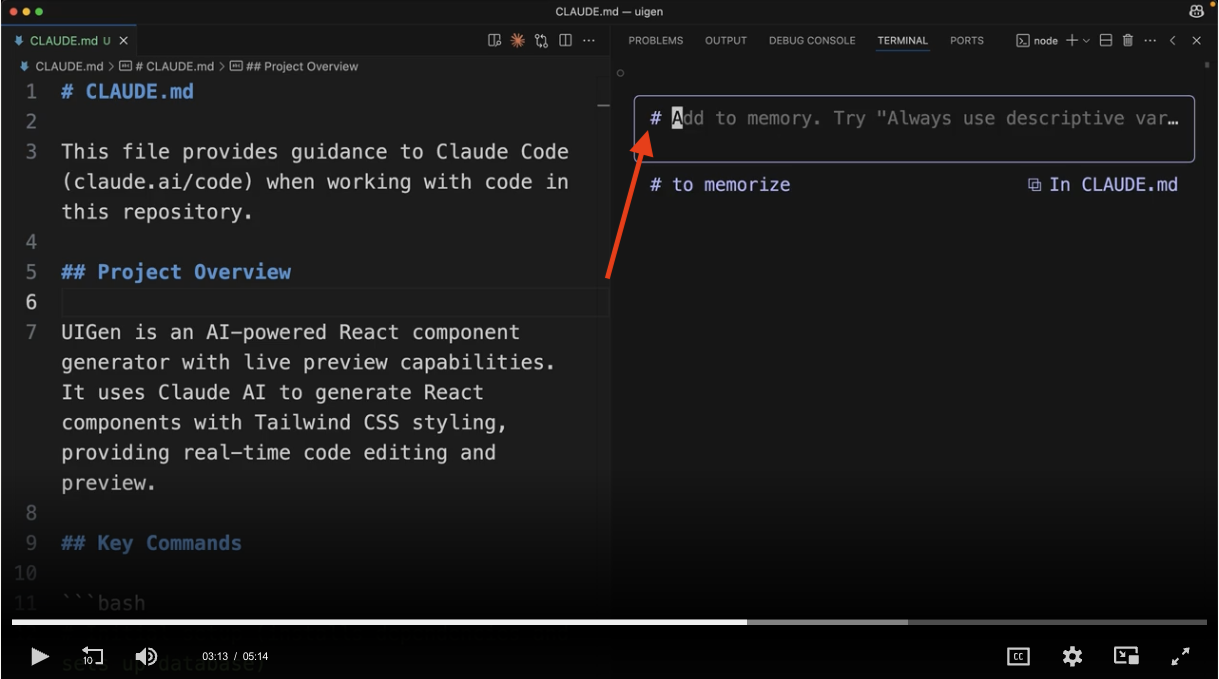This screenshot has width=1219, height=679.
Task: Click into the memory prompt input box
Action: coord(914,128)
